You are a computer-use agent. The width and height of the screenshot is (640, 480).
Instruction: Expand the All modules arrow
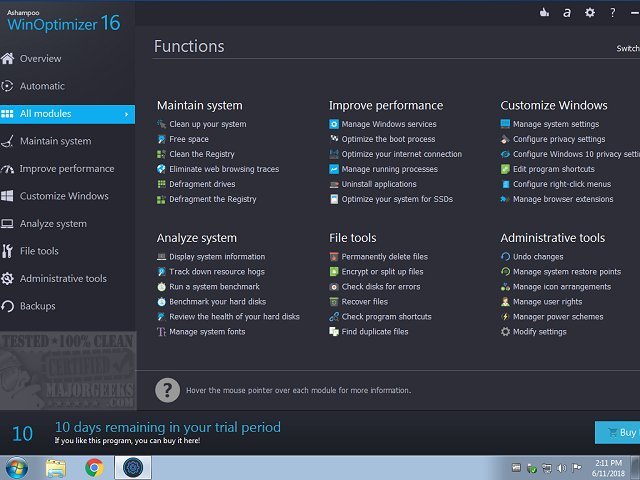(127, 114)
